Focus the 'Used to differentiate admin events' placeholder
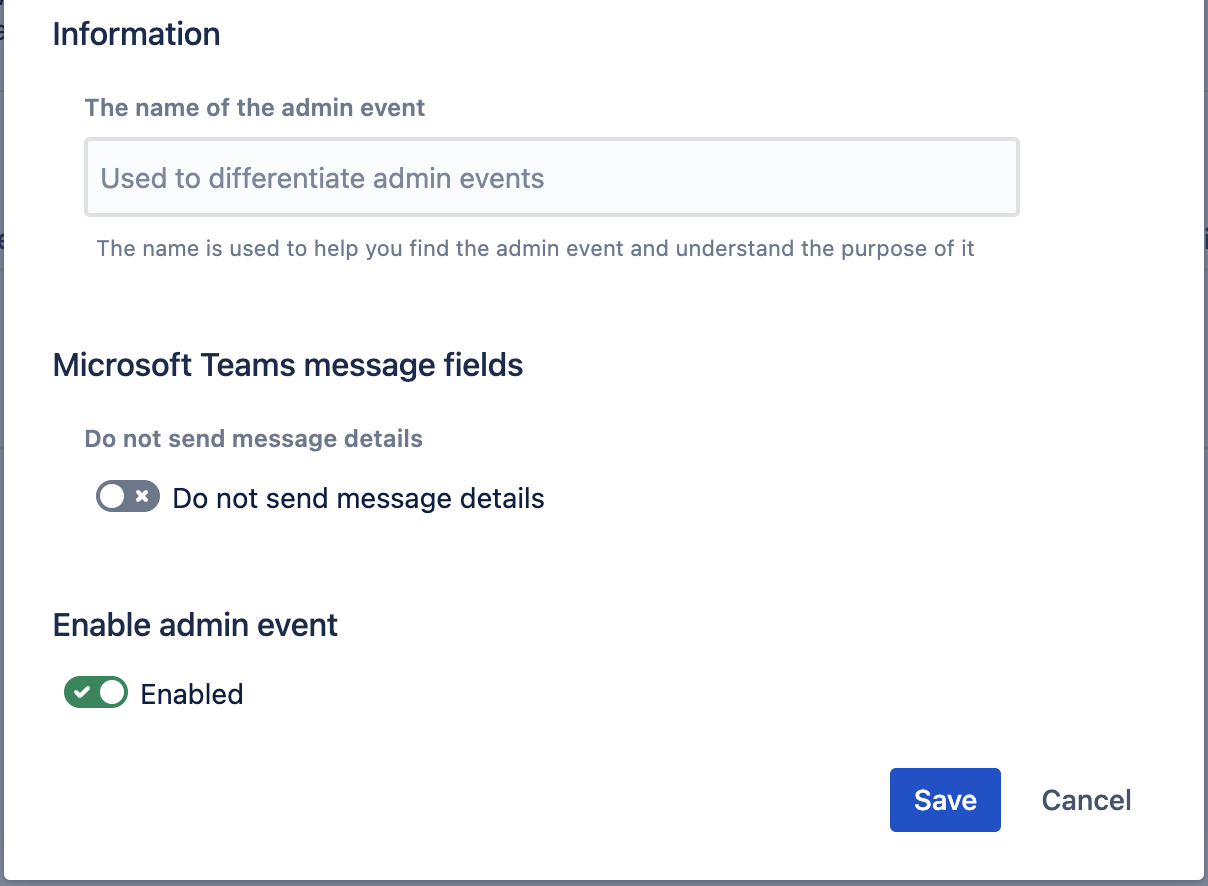The width and height of the screenshot is (1208, 886). 322,179
